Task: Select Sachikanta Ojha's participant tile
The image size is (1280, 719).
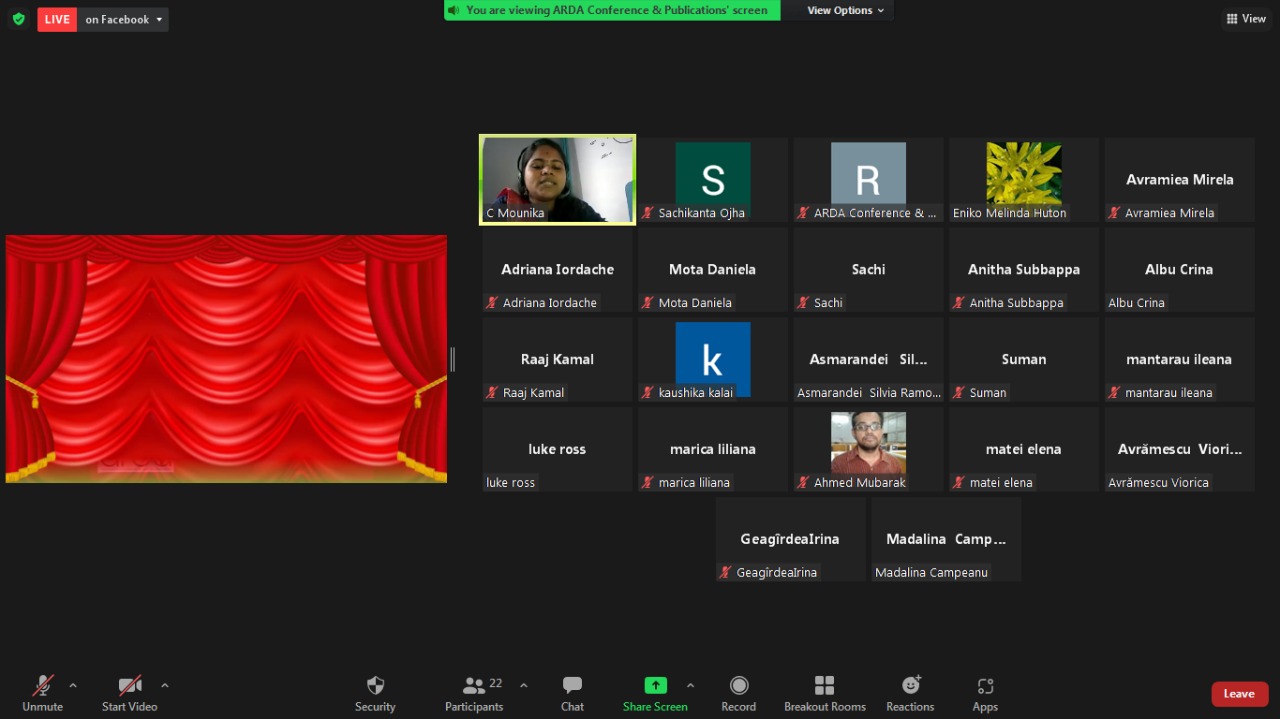Action: (713, 180)
